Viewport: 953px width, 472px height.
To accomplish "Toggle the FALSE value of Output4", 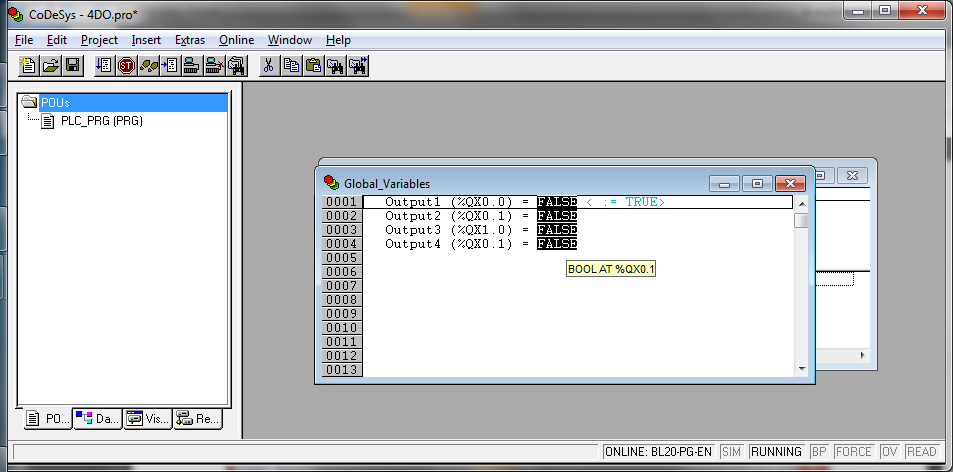I will [x=557, y=244].
